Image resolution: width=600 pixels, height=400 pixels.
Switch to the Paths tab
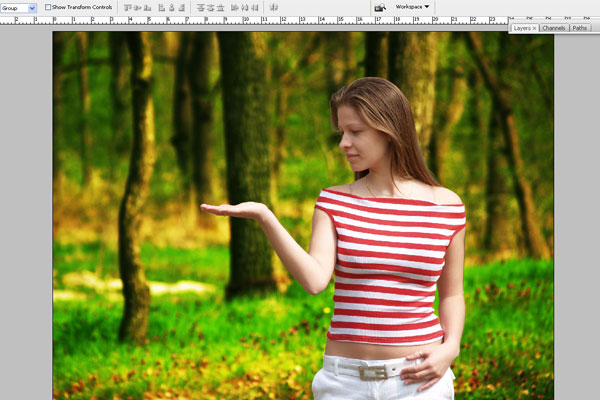580,28
